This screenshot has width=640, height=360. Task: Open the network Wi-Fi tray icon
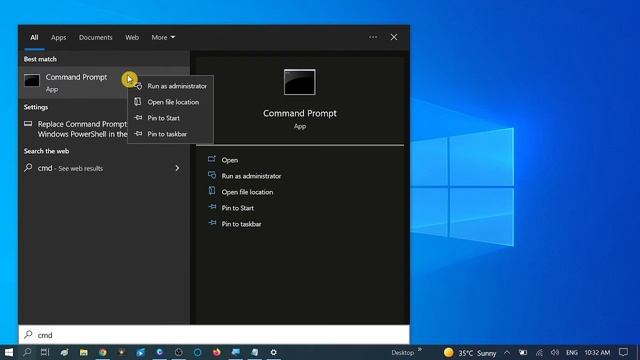tap(539, 353)
